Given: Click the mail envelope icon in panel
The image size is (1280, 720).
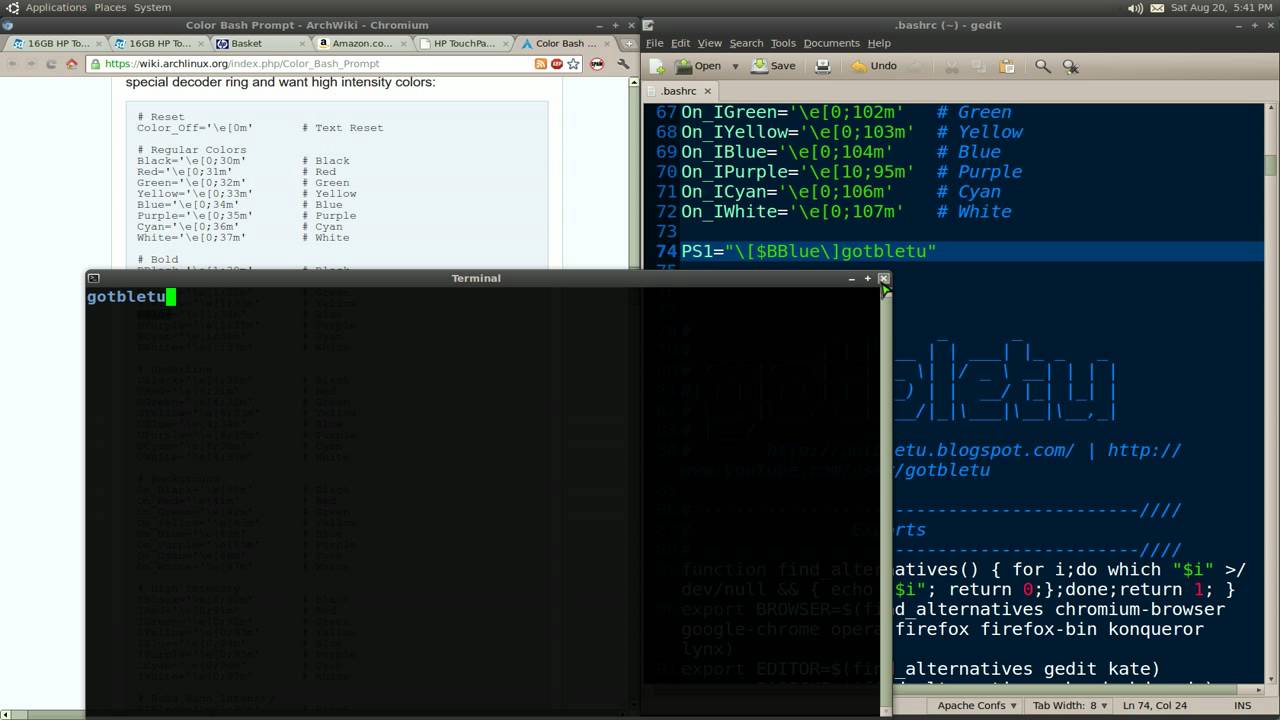Looking at the screenshot, I should point(1157,8).
